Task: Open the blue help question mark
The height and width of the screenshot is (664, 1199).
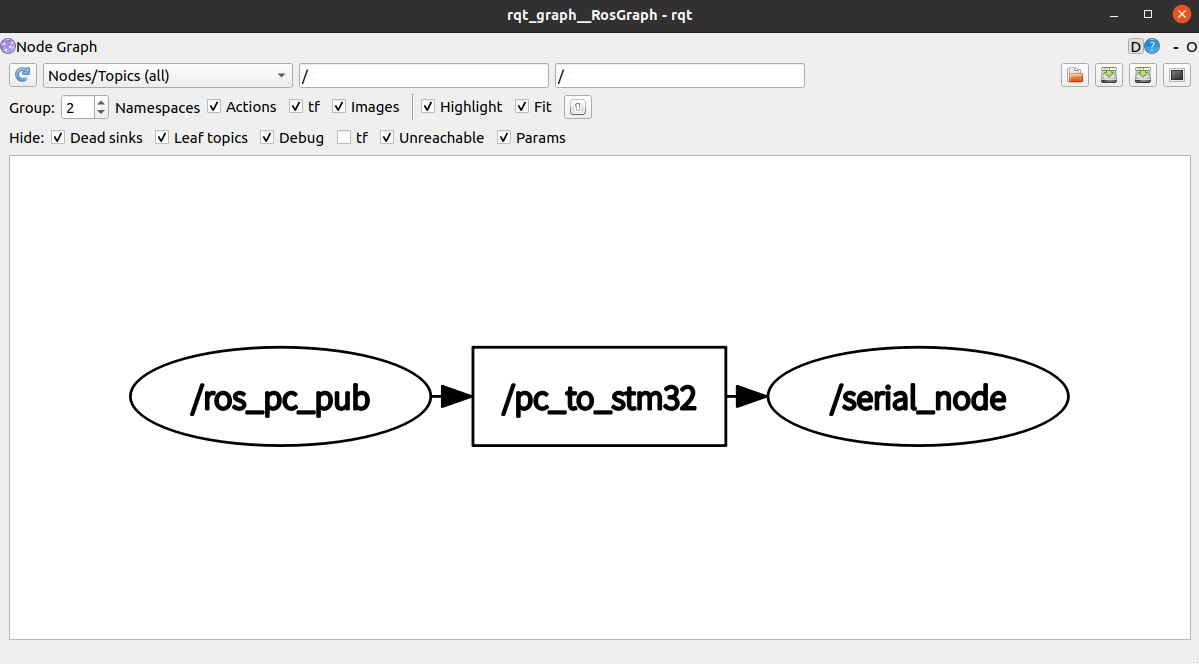Action: [1152, 47]
